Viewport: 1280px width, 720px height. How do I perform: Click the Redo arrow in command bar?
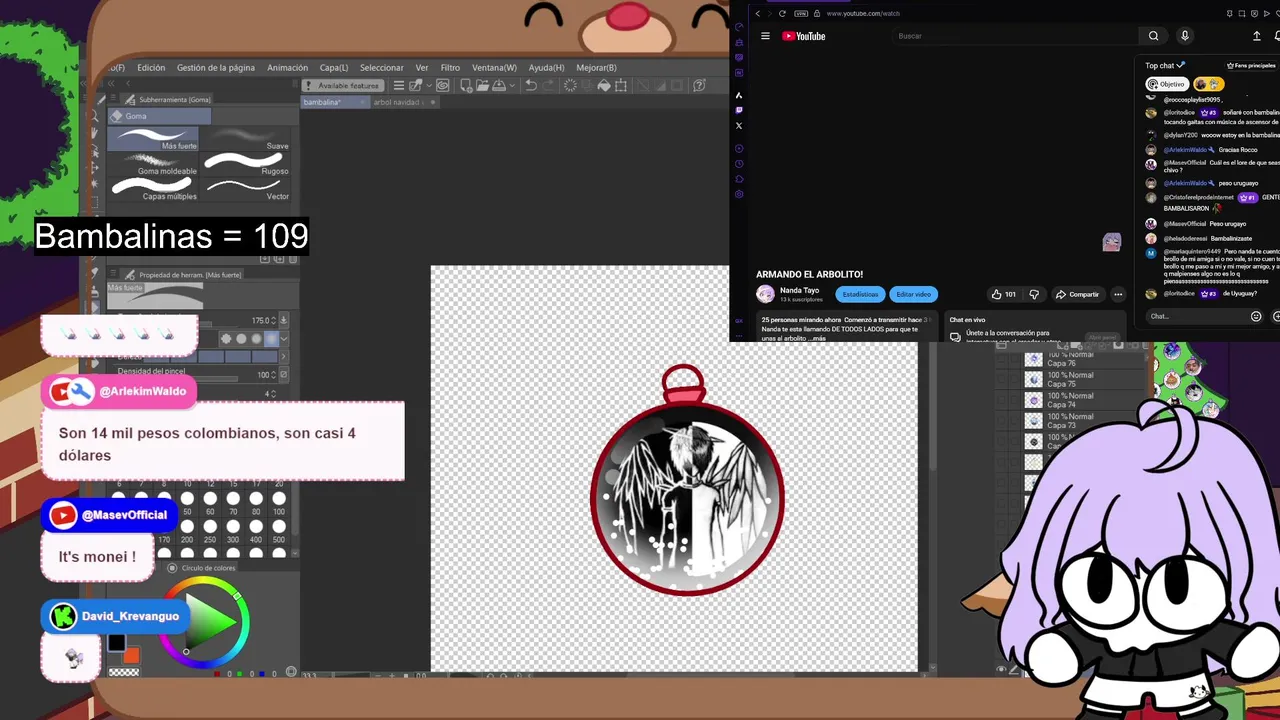pos(549,86)
